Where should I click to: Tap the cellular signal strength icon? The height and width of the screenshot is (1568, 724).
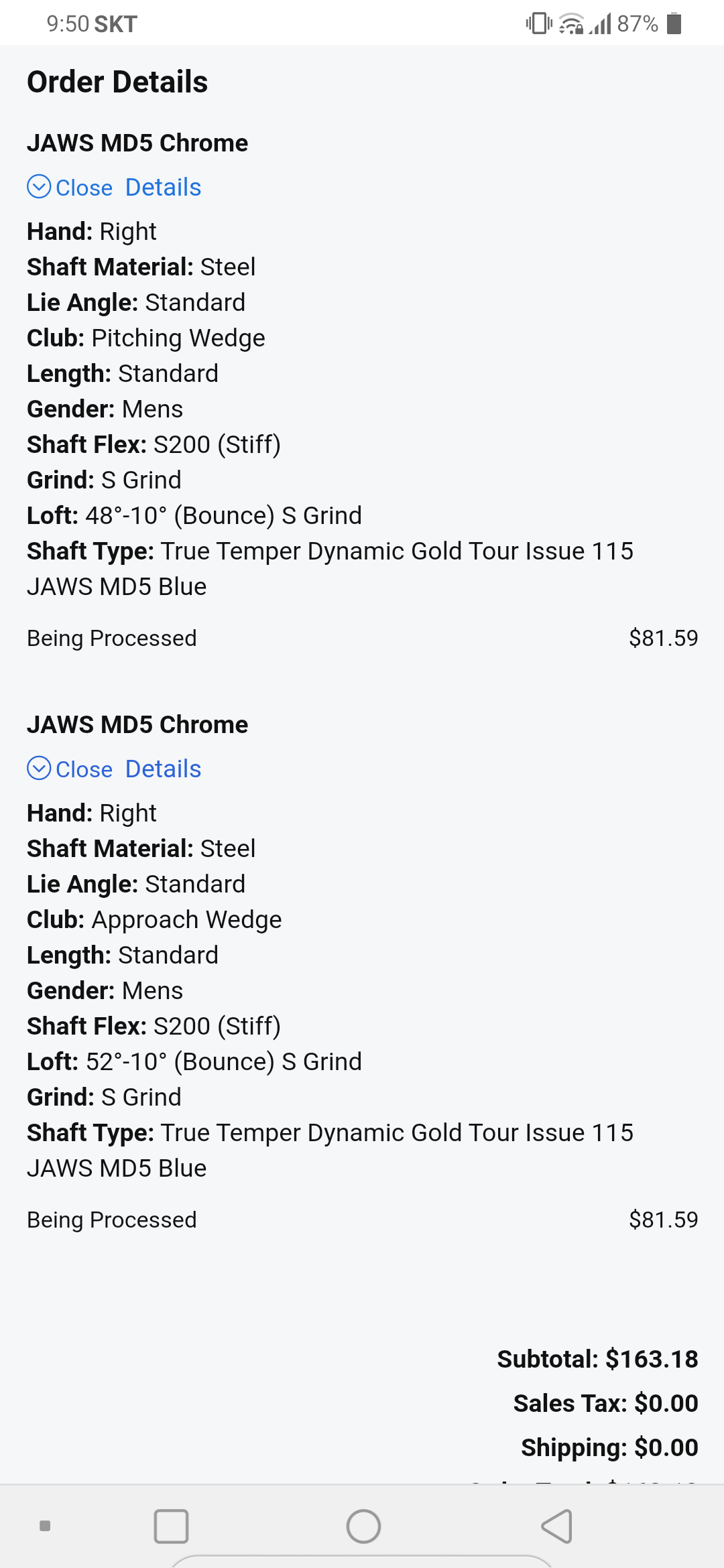(601, 23)
